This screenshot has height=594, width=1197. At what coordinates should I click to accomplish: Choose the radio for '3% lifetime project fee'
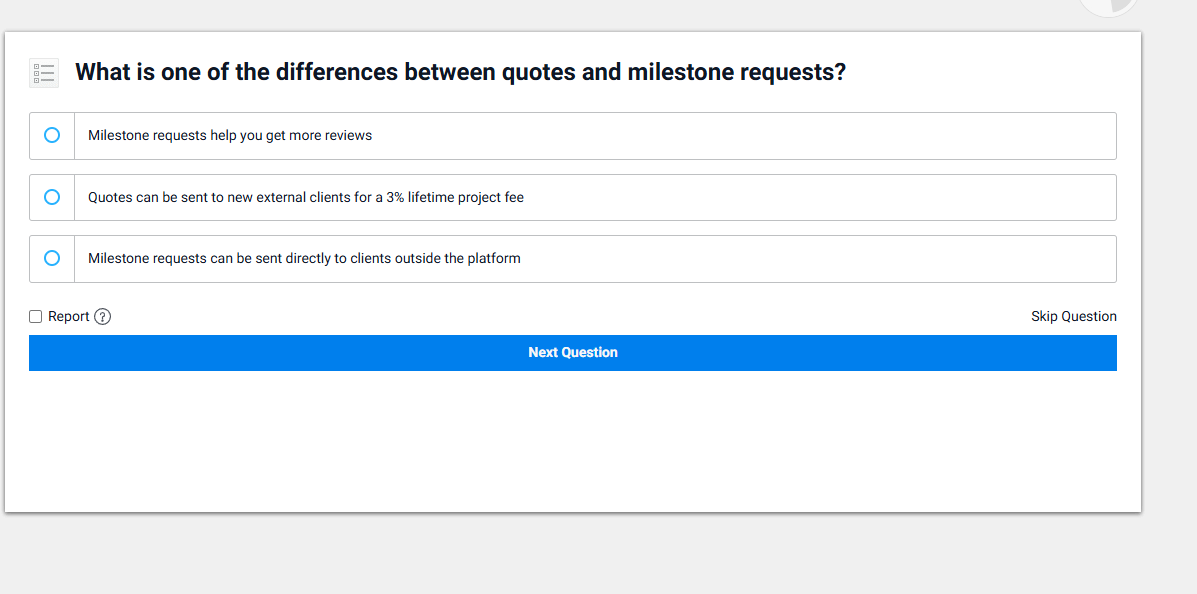pos(52,197)
